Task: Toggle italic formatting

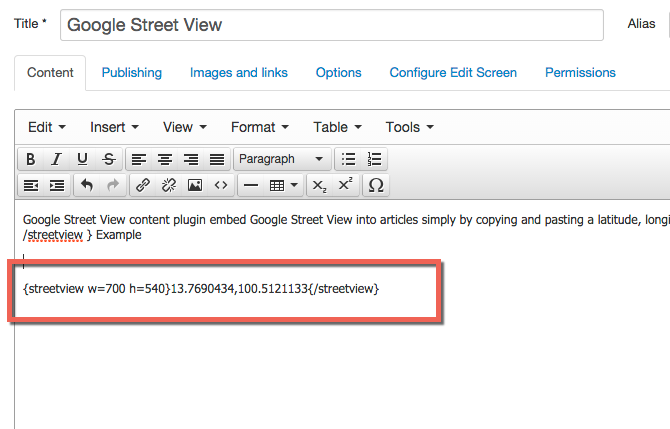Action: (56, 159)
